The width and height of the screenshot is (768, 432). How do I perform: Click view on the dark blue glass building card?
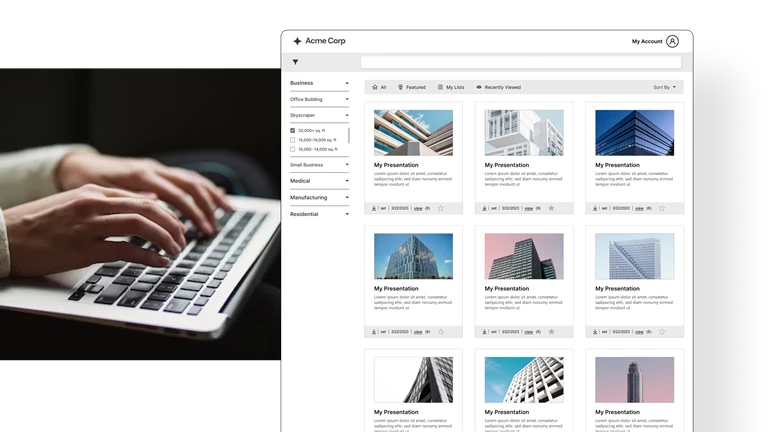point(639,209)
